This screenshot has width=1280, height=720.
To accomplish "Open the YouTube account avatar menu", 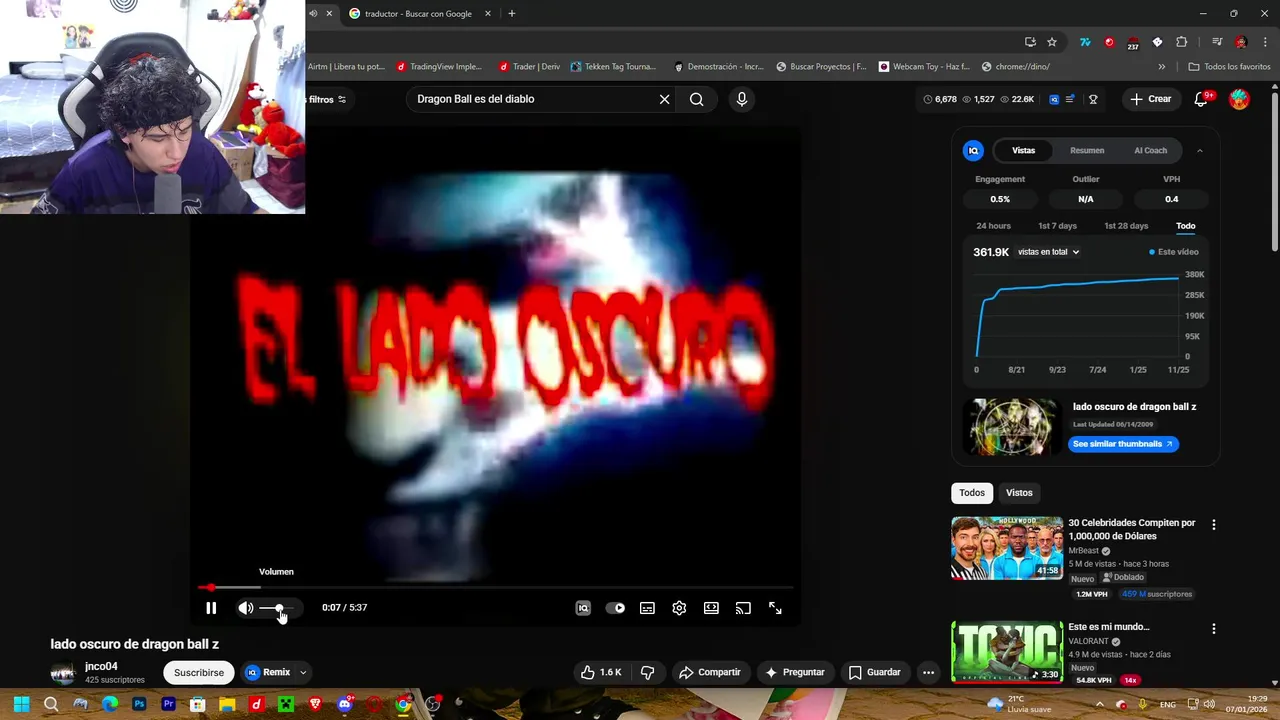I will [1239, 99].
